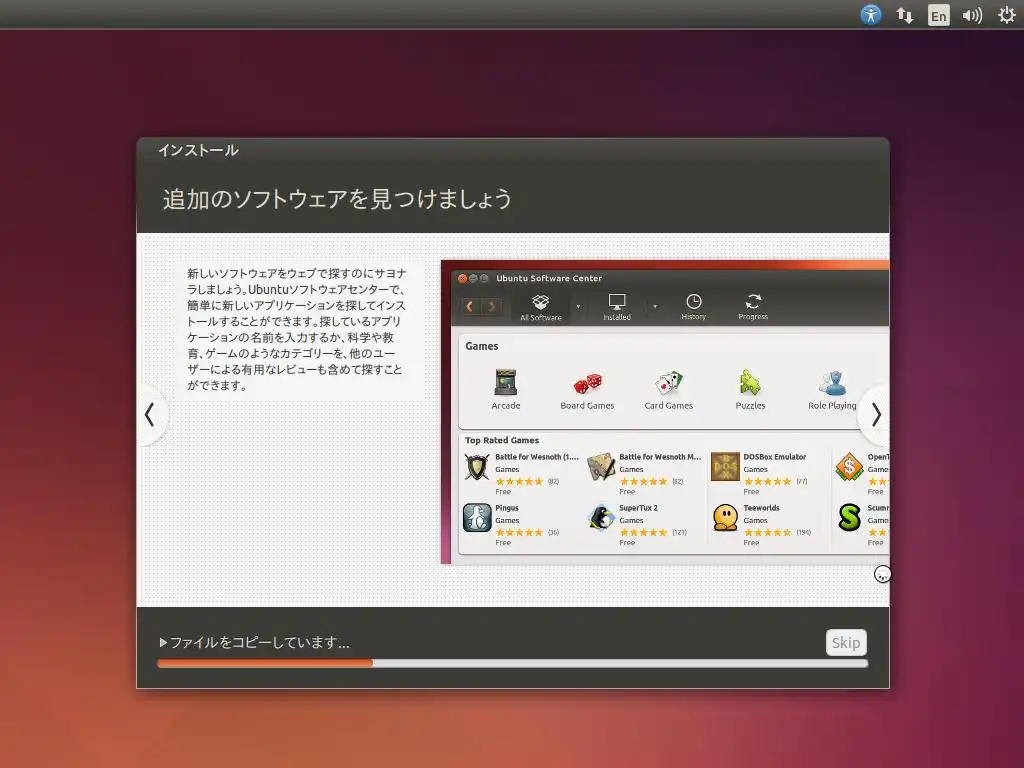Open the Installed dropdown arrow
The image size is (1024, 768).
pyautogui.click(x=655, y=306)
